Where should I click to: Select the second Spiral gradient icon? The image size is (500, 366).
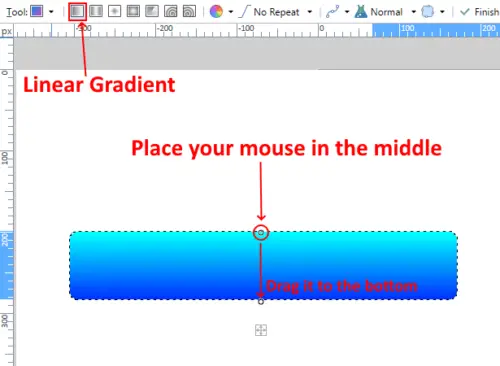pyautogui.click(x=189, y=12)
